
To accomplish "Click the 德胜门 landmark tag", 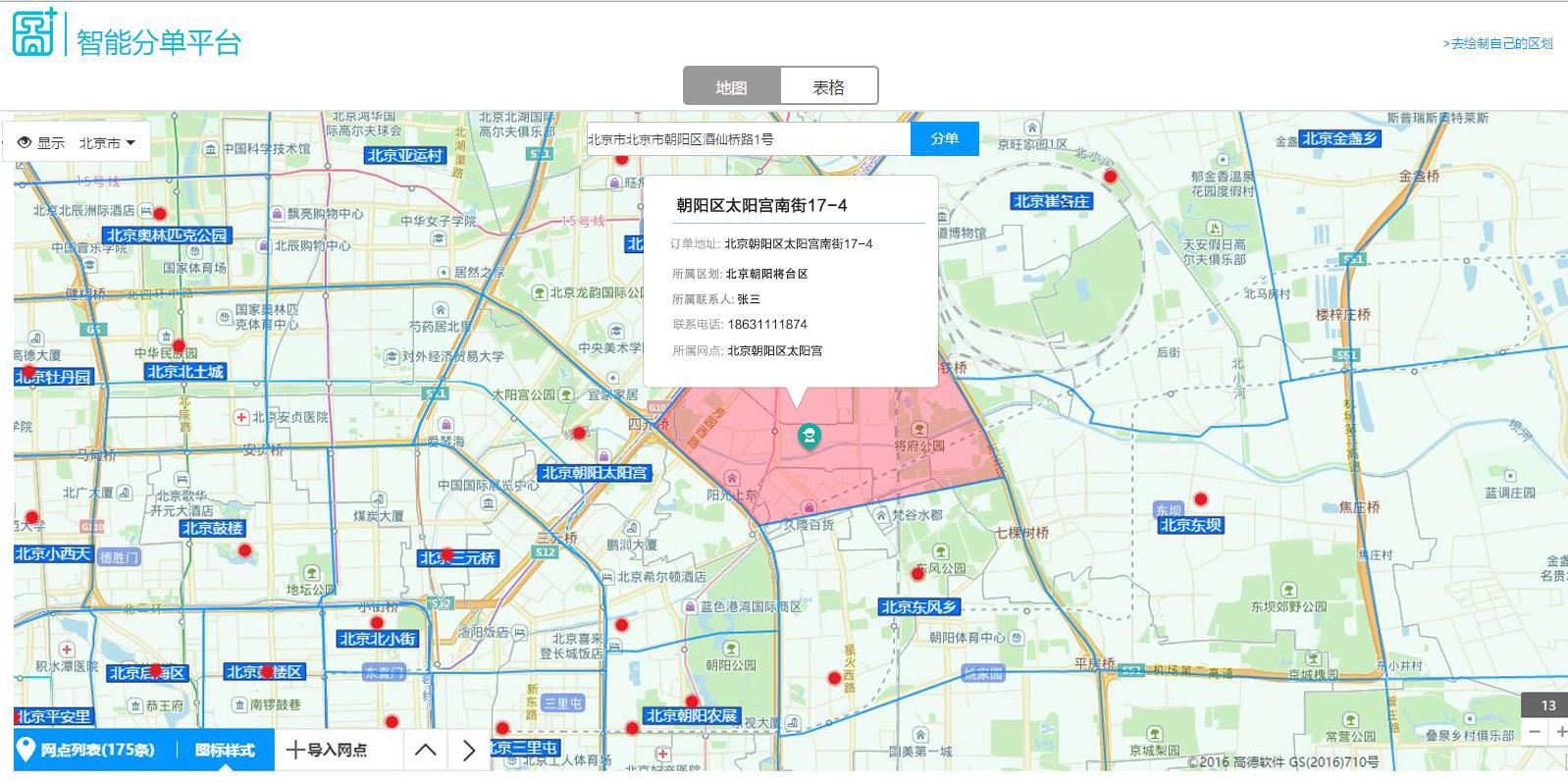I will pos(119,557).
